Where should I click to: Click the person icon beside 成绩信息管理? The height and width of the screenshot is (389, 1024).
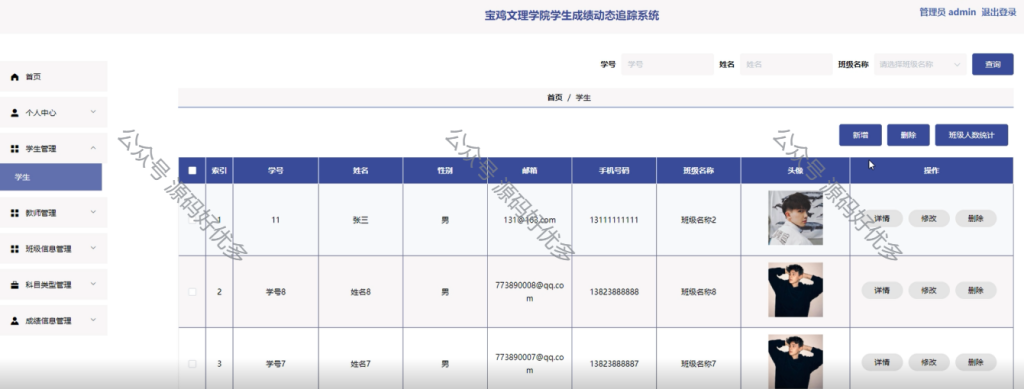pyautogui.click(x=15, y=321)
